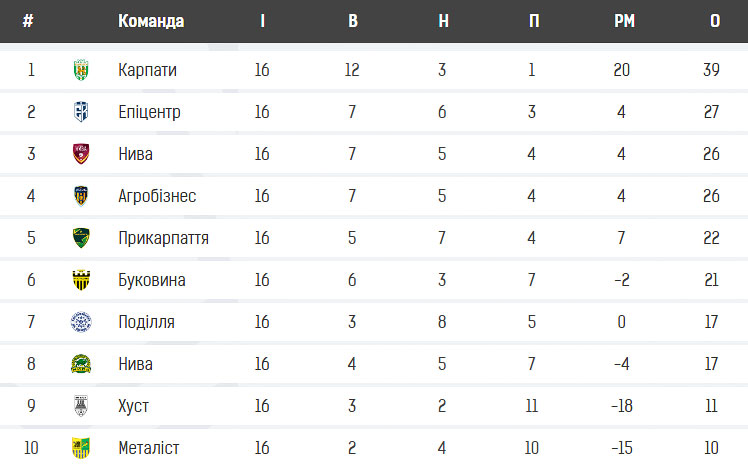The width and height of the screenshot is (748, 467).
Task: Sort by the РМ goal difference header
Action: (624, 21)
